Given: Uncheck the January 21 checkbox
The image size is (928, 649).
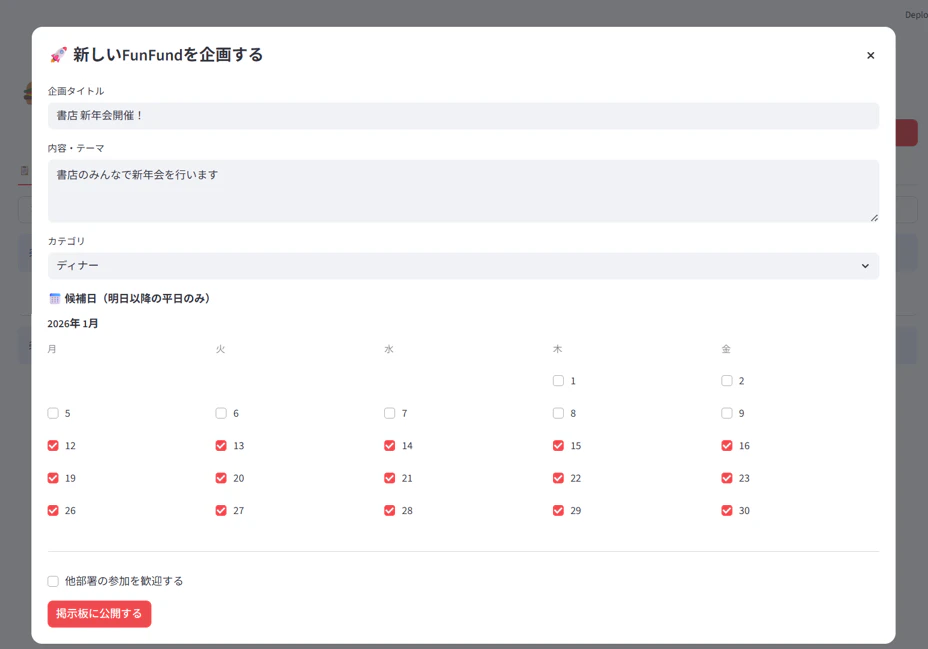Looking at the screenshot, I should (389, 478).
